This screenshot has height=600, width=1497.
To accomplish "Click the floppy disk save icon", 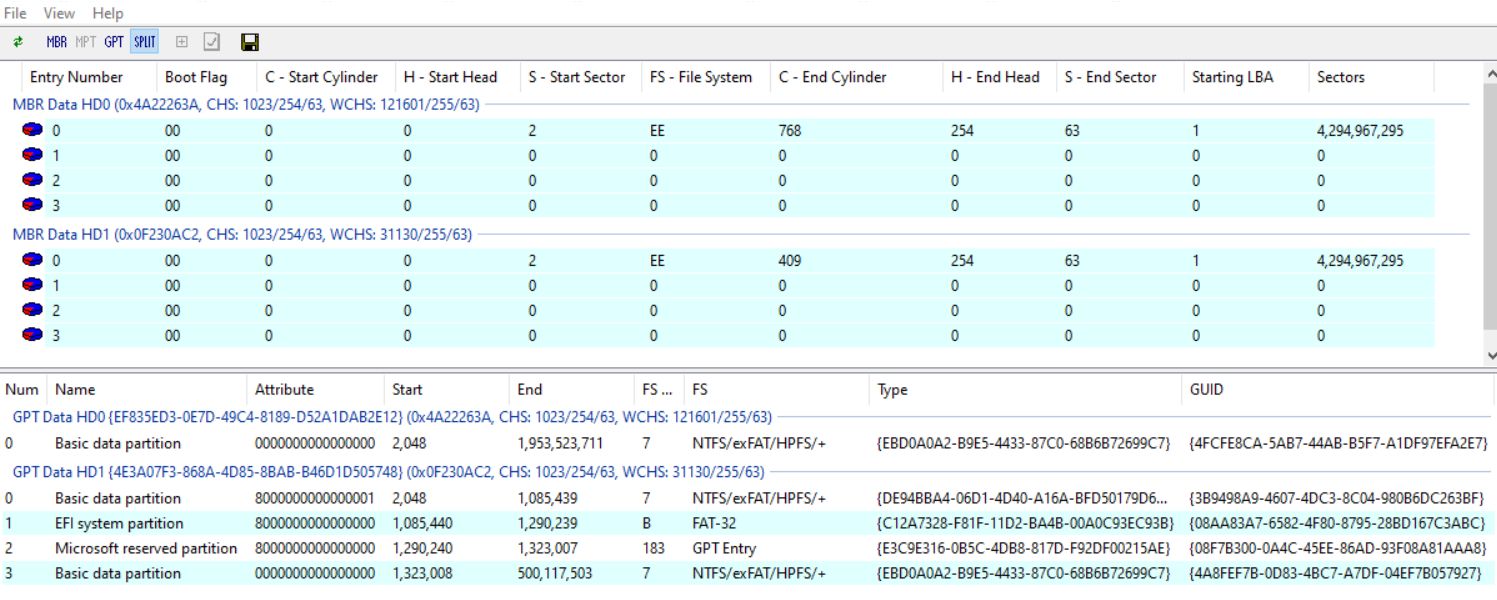I will click(250, 42).
